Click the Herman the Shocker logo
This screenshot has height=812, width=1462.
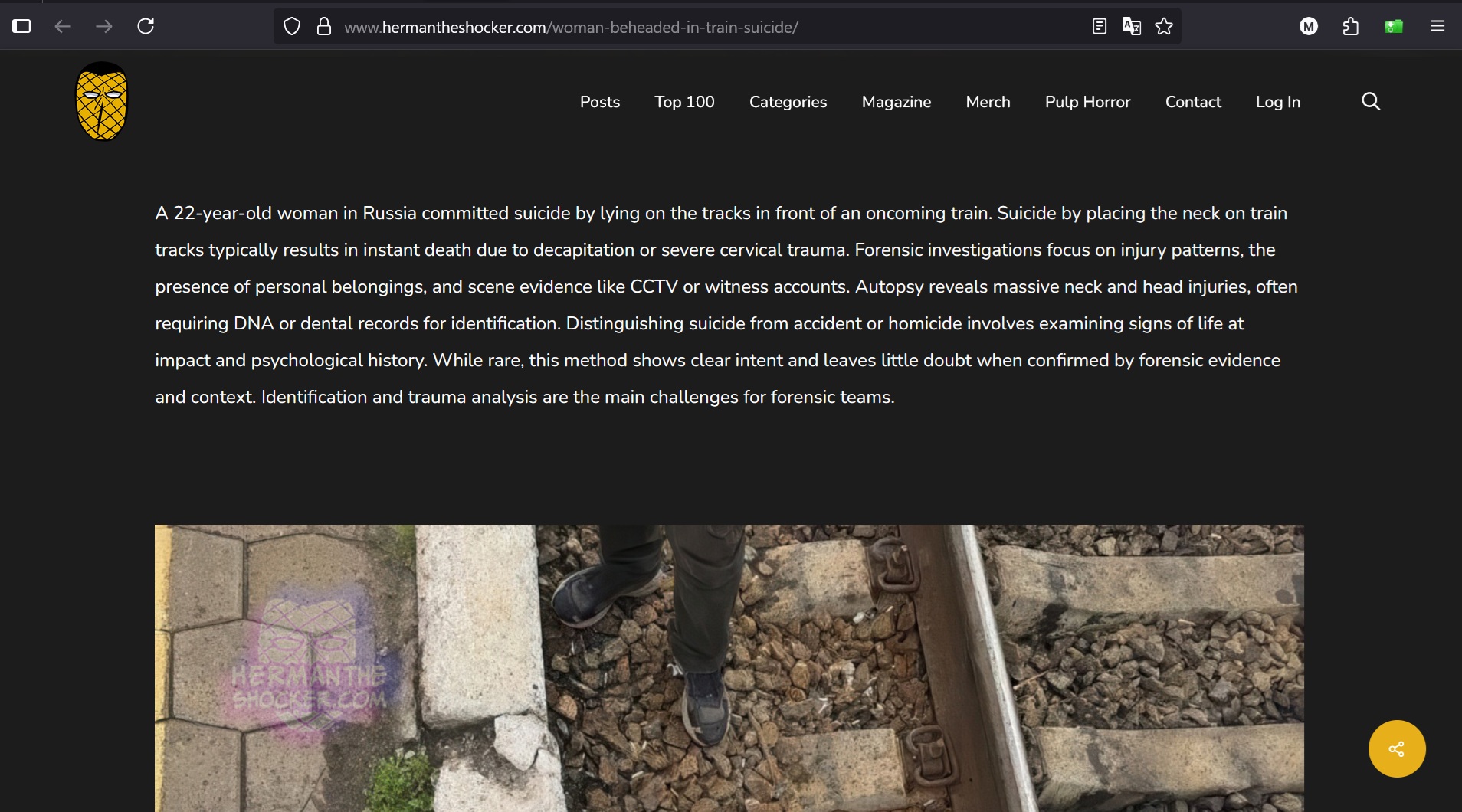click(101, 101)
